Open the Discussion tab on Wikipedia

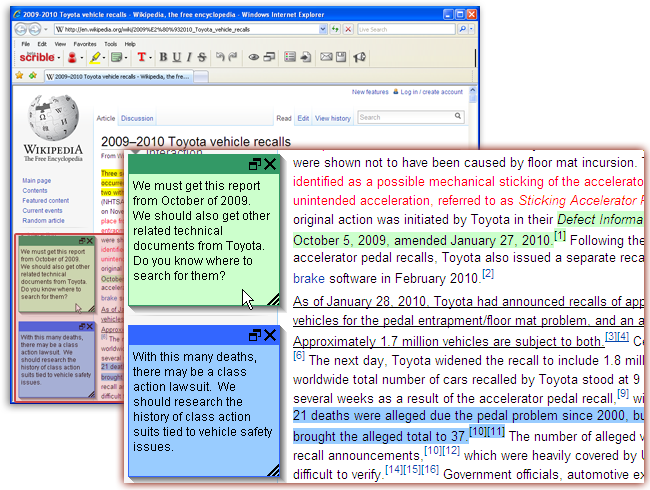pos(137,119)
